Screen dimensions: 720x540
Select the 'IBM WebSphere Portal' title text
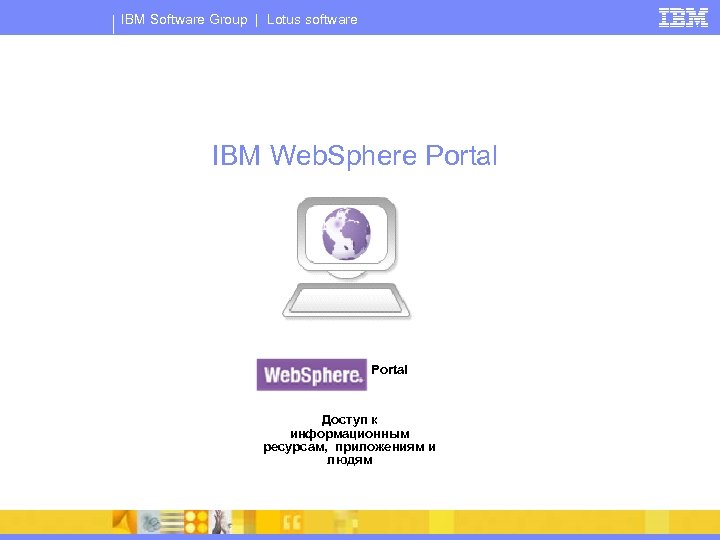tap(354, 155)
